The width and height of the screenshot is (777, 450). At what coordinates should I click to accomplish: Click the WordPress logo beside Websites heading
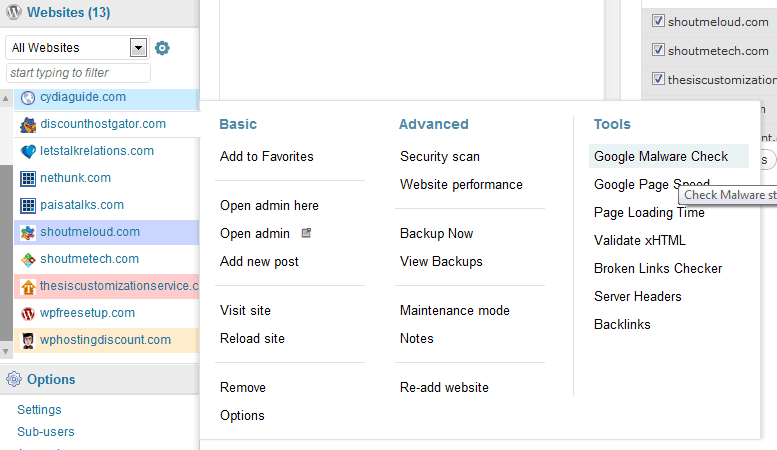coord(14,12)
